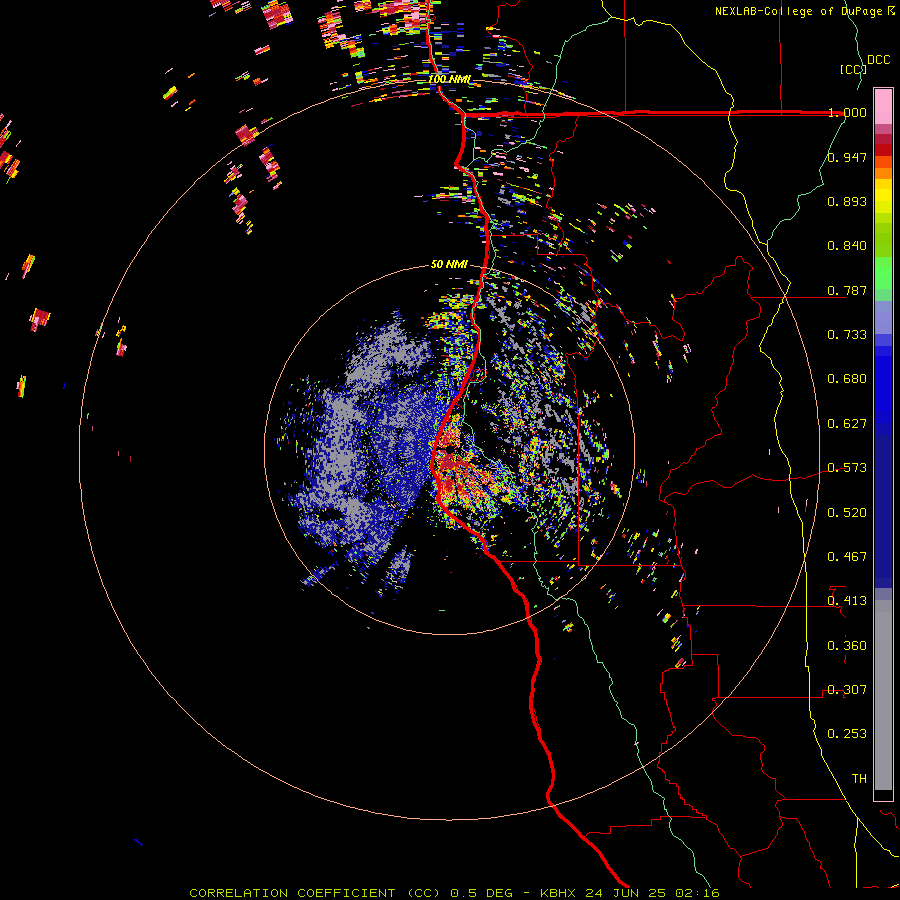Click the TH label at legend bottom
This screenshot has width=900, height=900.
[x=859, y=779]
